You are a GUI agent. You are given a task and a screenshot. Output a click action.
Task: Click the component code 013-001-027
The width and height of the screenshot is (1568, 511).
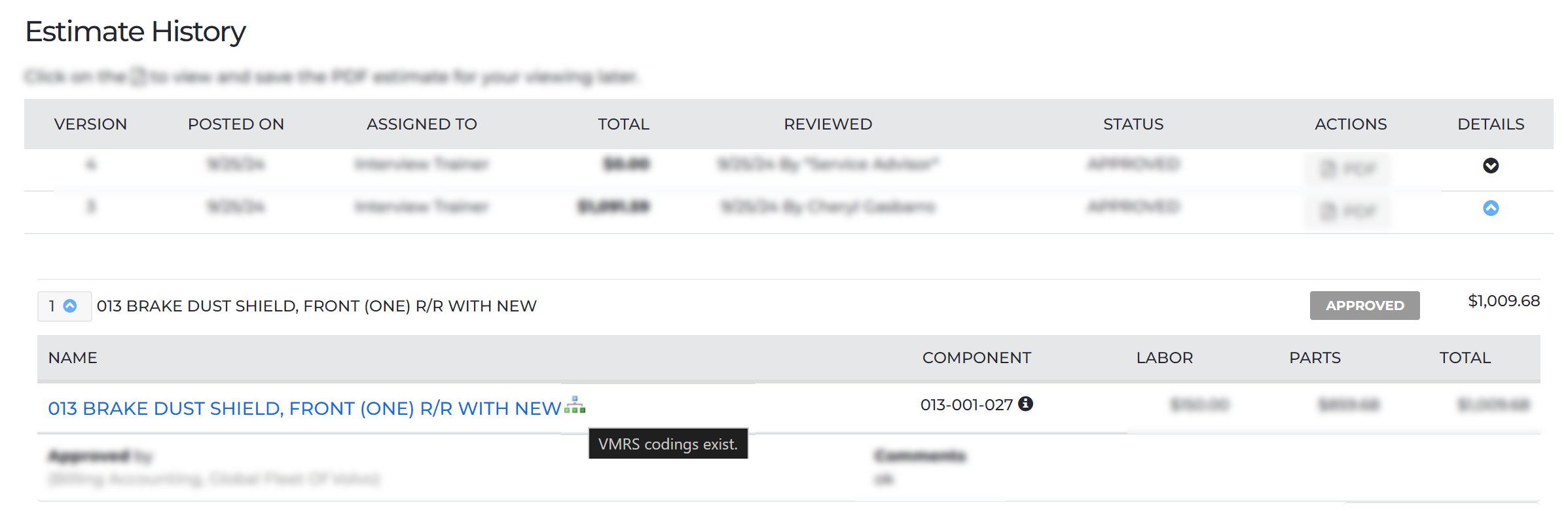[x=966, y=405]
